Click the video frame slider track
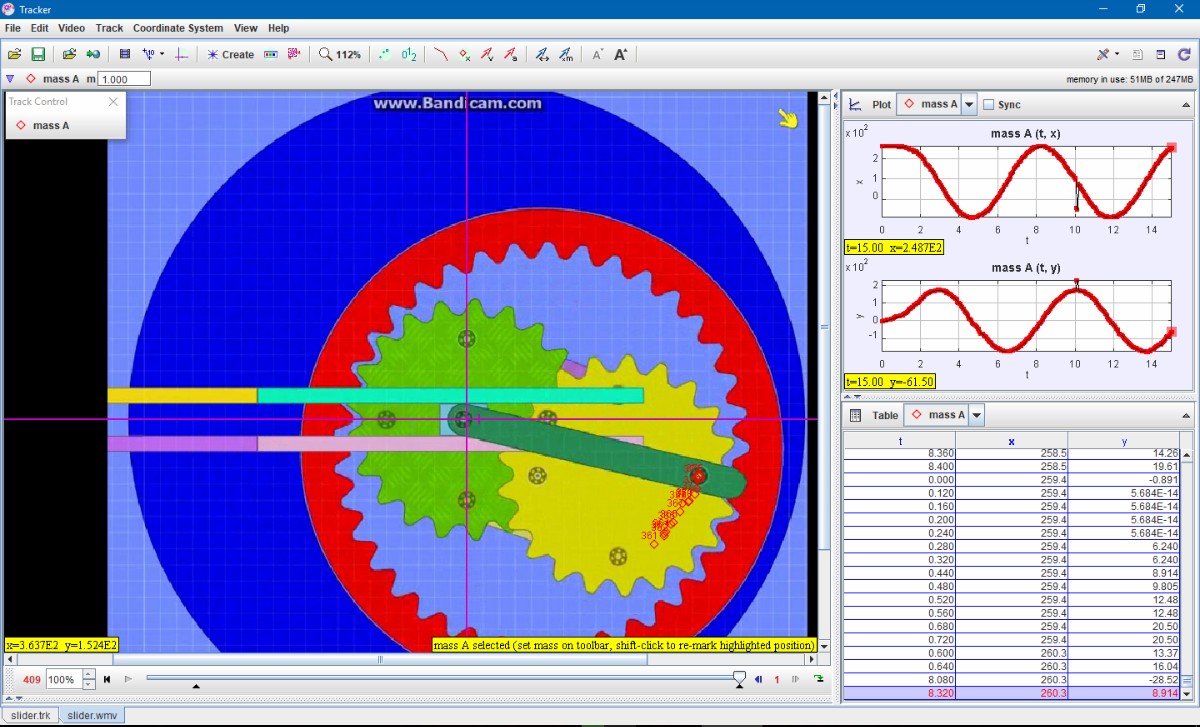This screenshot has width=1200, height=727. click(440, 678)
